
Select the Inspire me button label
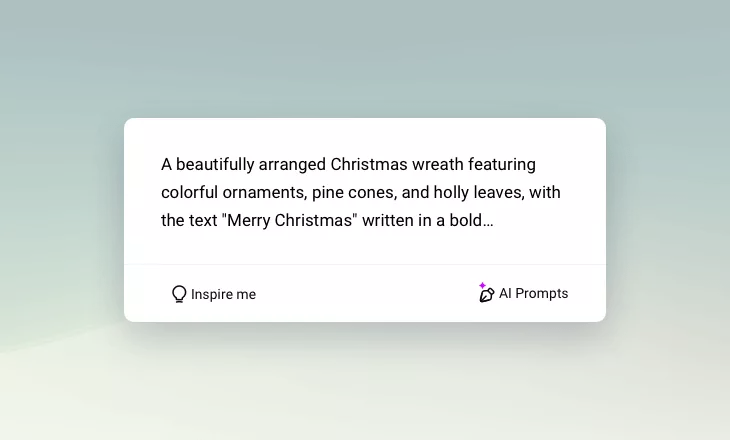pyautogui.click(x=223, y=294)
